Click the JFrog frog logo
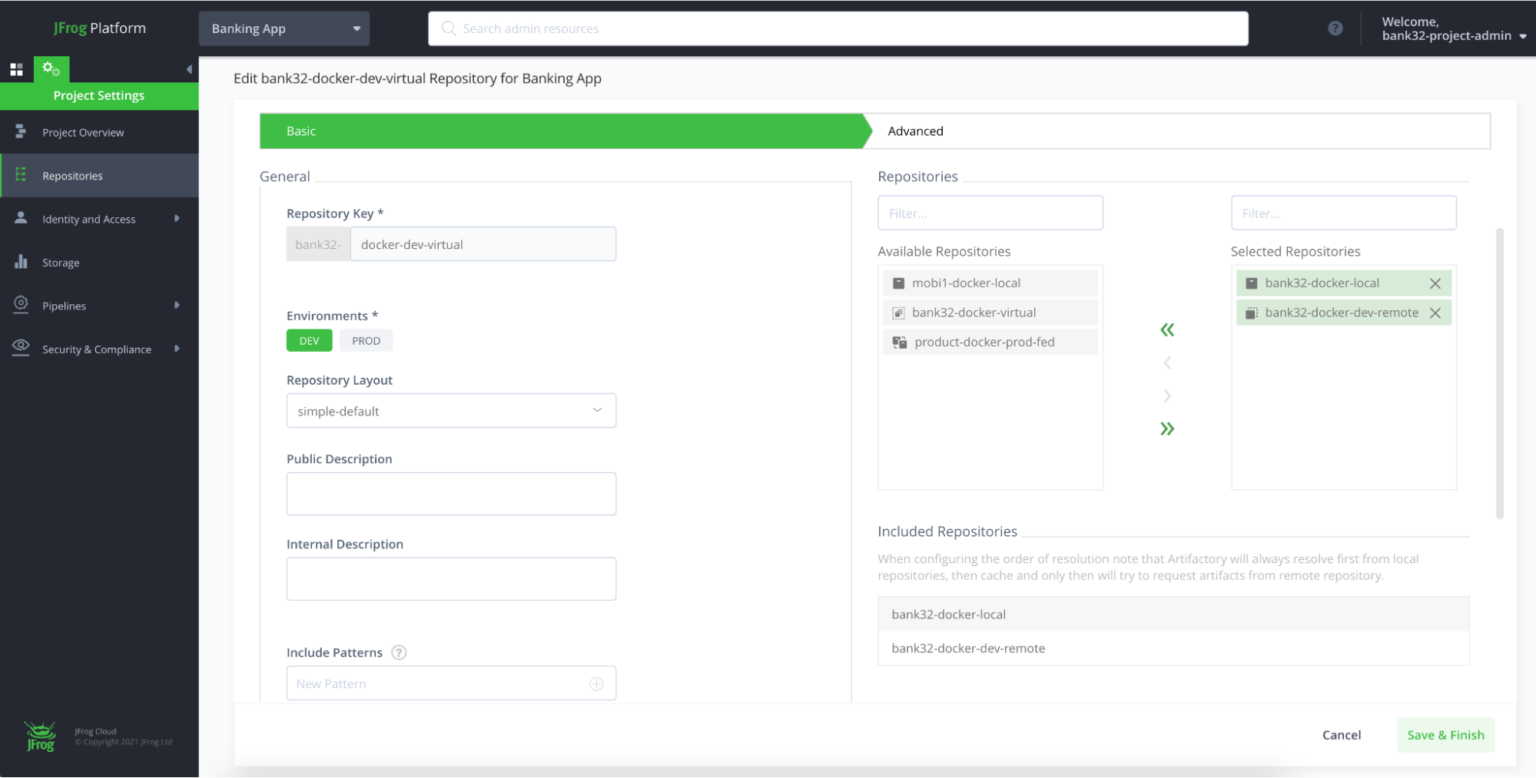Image resolution: width=1536 pixels, height=778 pixels. tap(39, 733)
